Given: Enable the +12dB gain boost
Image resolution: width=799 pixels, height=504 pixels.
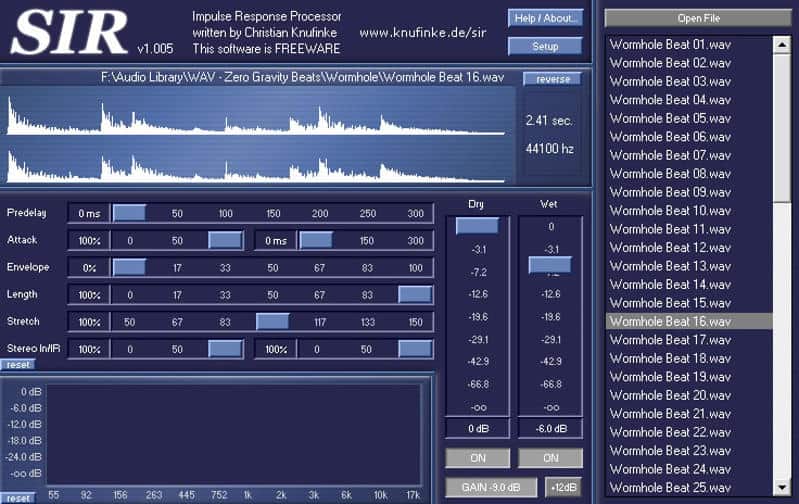Looking at the screenshot, I should [x=565, y=488].
